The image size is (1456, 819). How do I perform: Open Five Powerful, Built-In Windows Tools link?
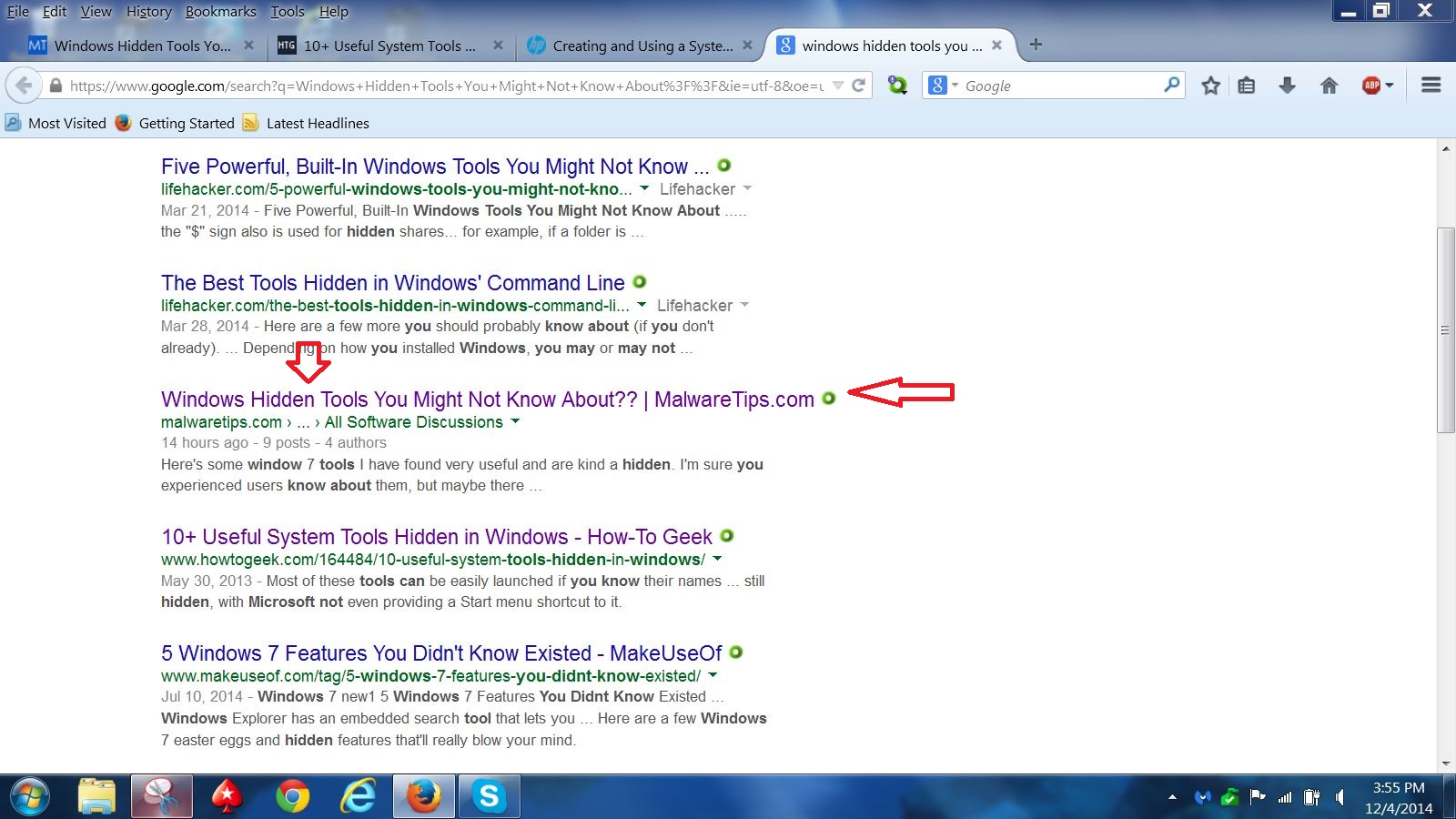tap(435, 167)
